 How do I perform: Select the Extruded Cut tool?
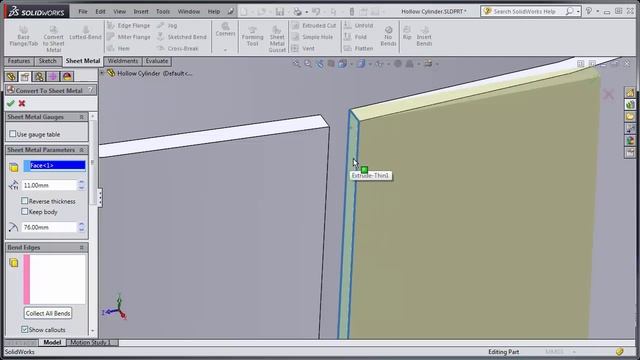pyautogui.click(x=313, y=25)
